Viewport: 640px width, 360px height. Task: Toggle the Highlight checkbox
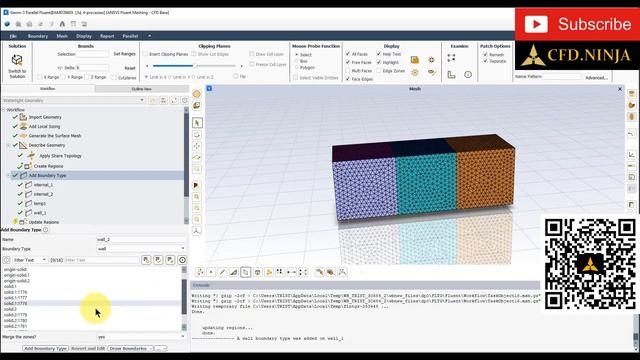pyautogui.click(x=379, y=62)
